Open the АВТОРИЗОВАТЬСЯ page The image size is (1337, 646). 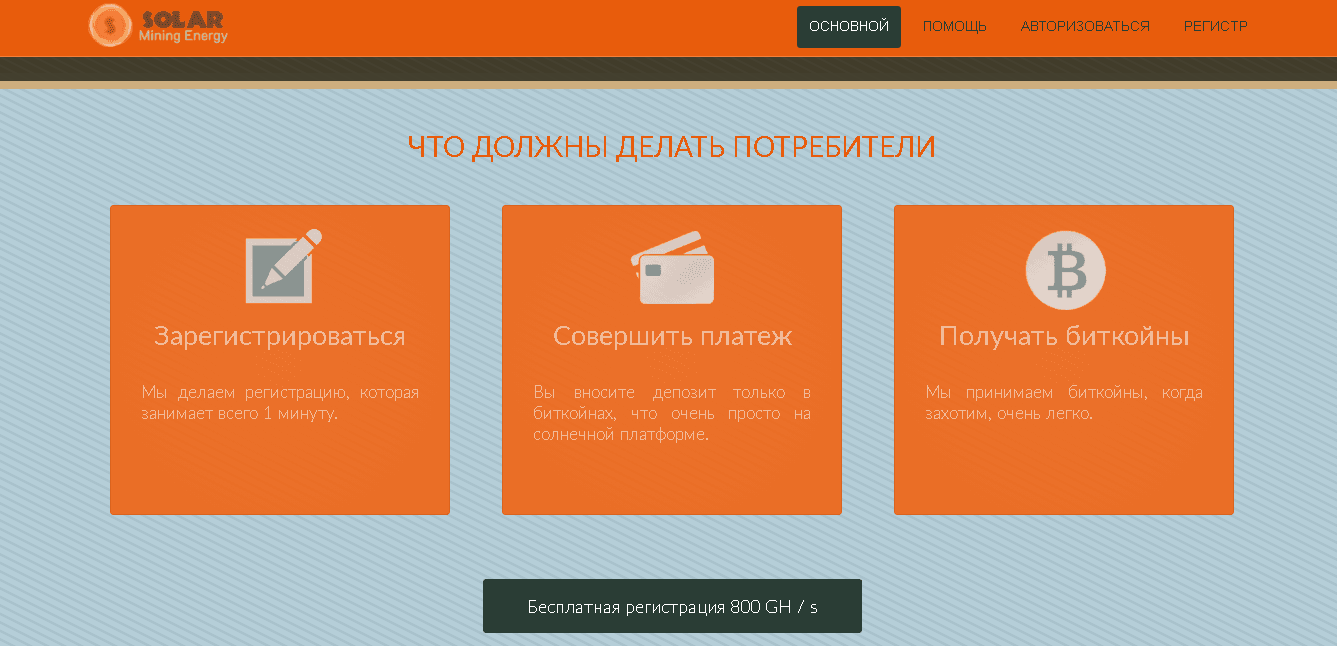tap(1085, 26)
